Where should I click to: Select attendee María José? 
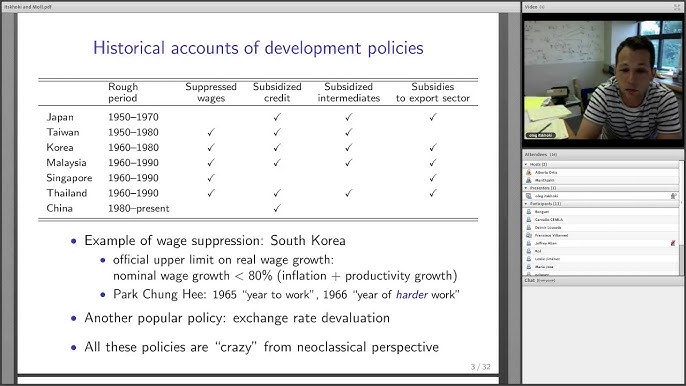click(x=602, y=267)
